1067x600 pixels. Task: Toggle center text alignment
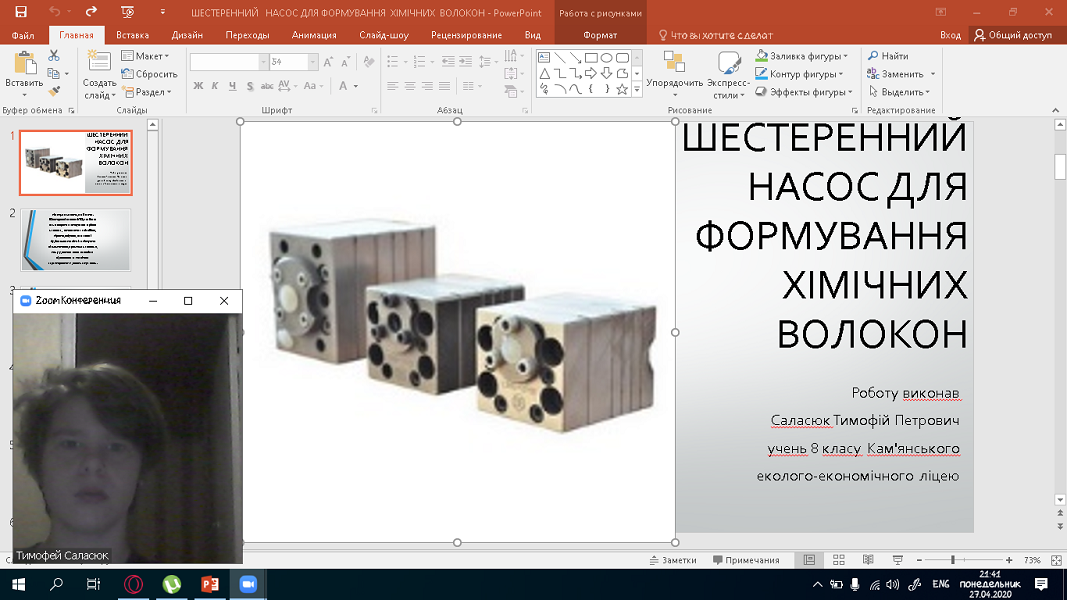coord(410,86)
